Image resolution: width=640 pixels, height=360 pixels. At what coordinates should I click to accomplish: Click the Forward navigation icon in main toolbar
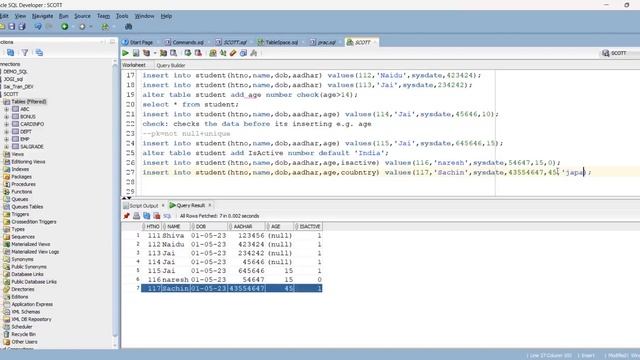pyautogui.click(x=82, y=27)
